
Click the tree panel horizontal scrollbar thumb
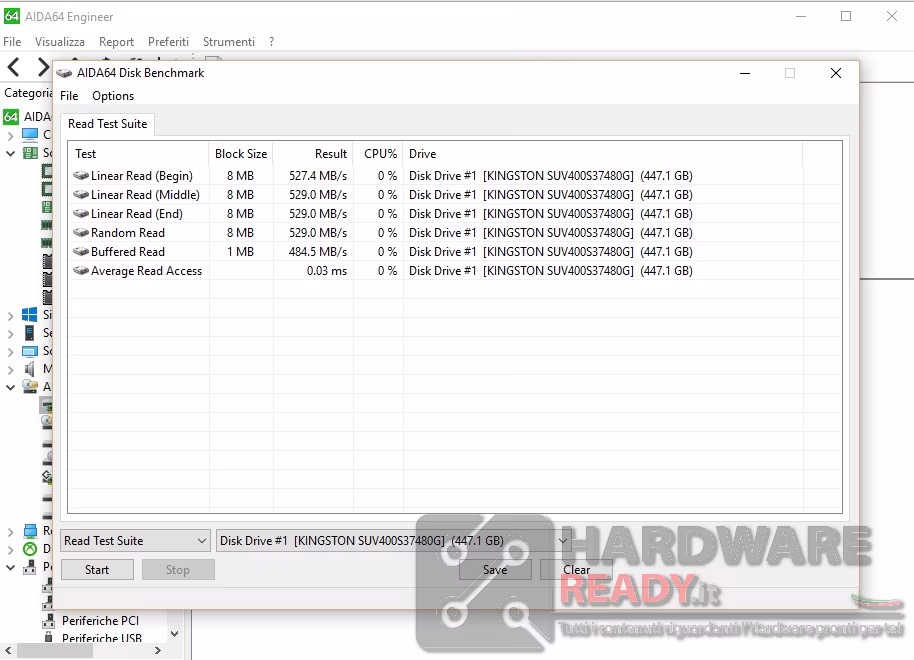tap(55, 650)
